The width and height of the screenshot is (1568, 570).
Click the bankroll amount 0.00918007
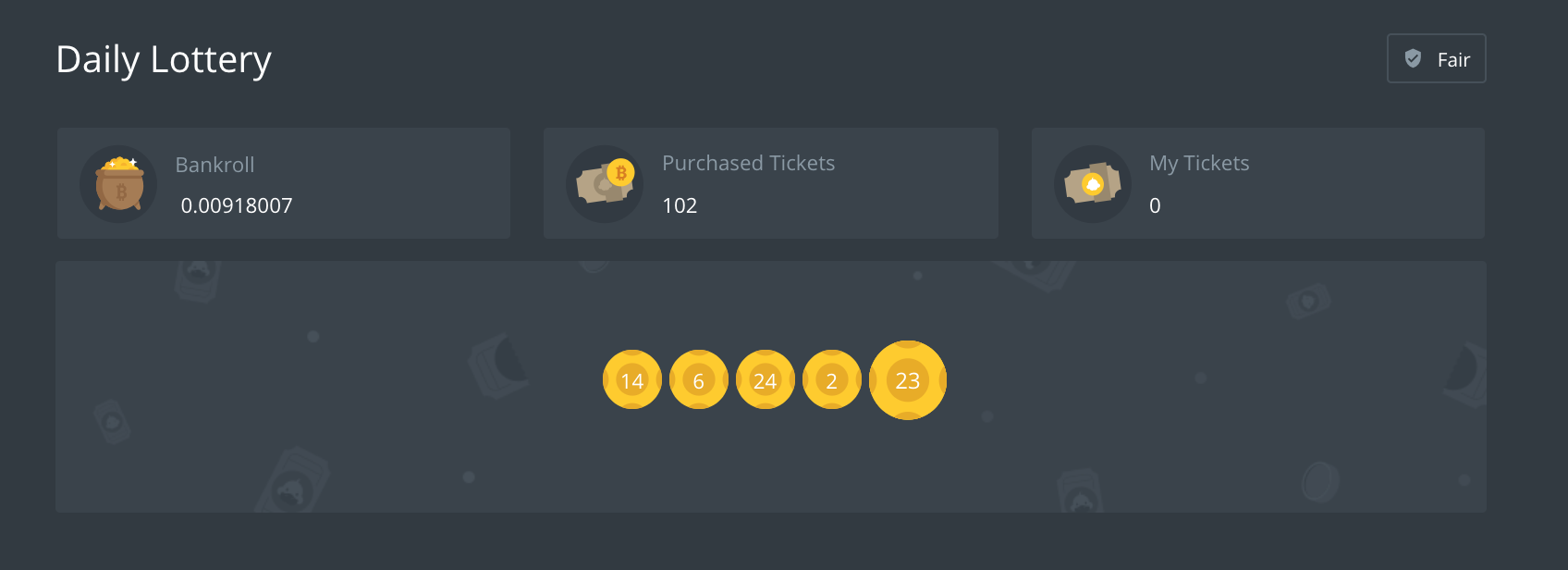pyautogui.click(x=237, y=205)
